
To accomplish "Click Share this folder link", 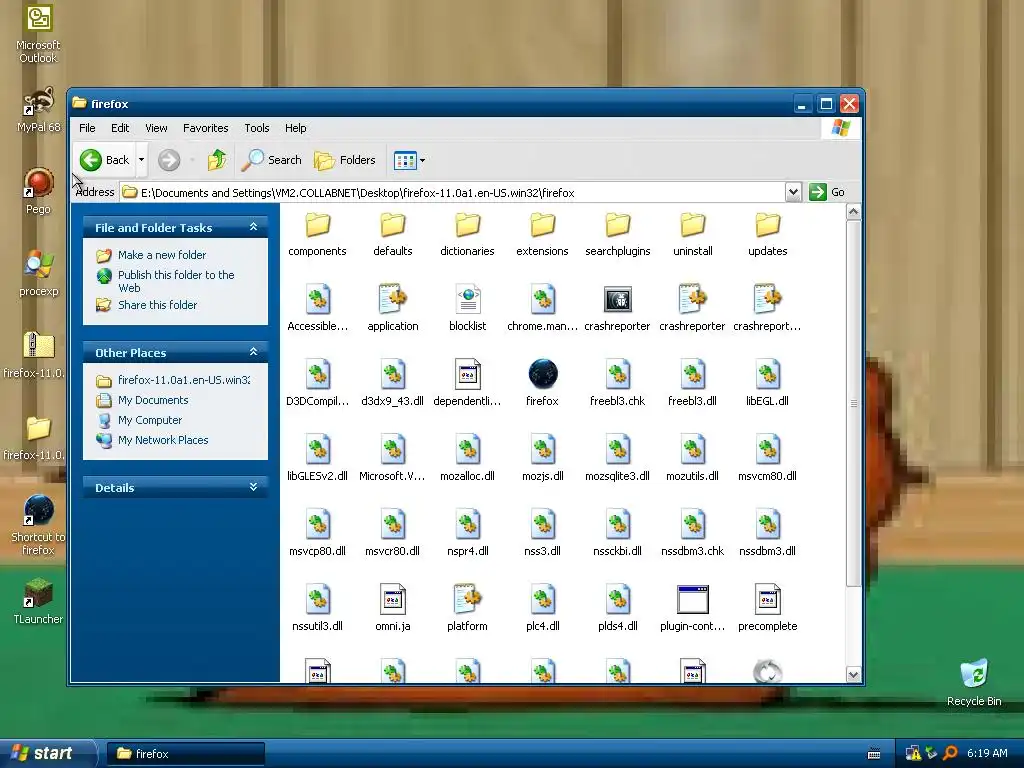I will click(157, 305).
